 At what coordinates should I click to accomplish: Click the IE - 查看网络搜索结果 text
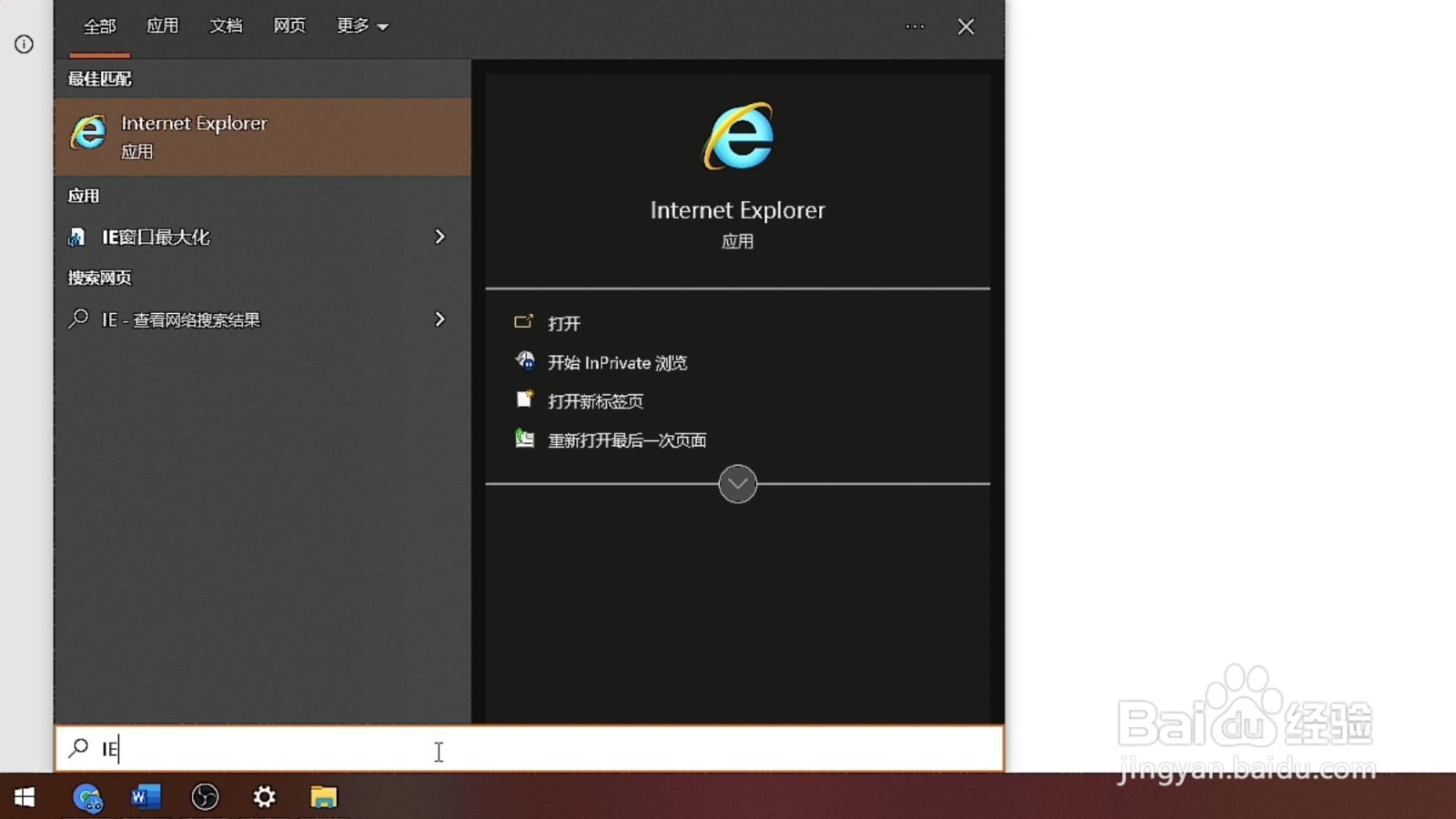(x=181, y=319)
